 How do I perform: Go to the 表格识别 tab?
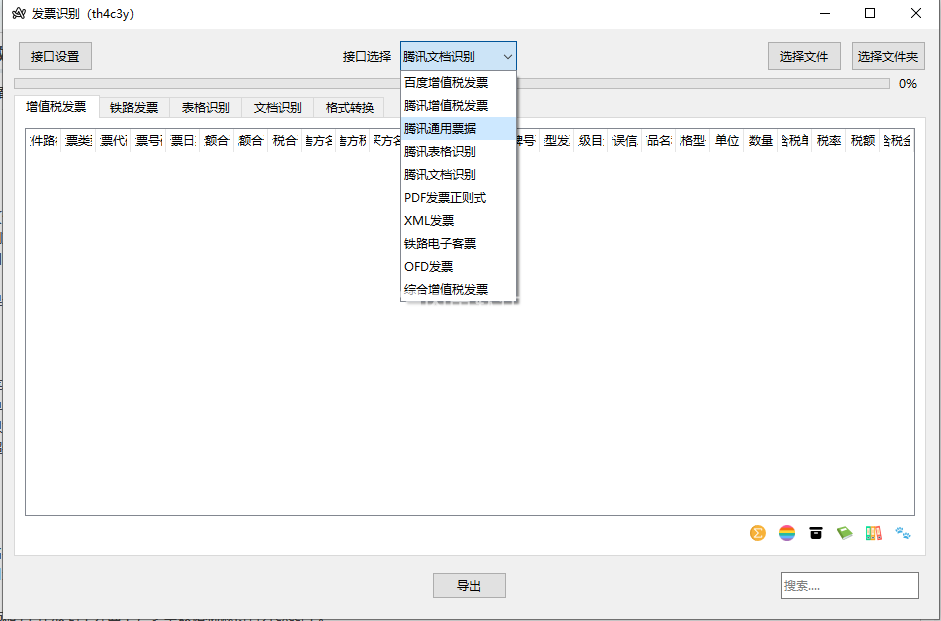point(205,107)
